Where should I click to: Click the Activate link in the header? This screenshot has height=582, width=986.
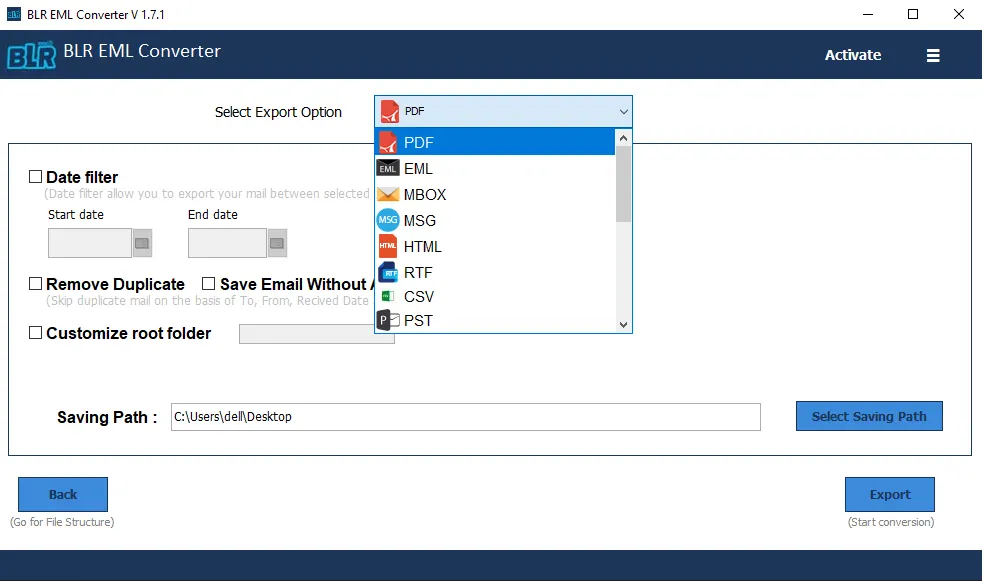pos(853,55)
